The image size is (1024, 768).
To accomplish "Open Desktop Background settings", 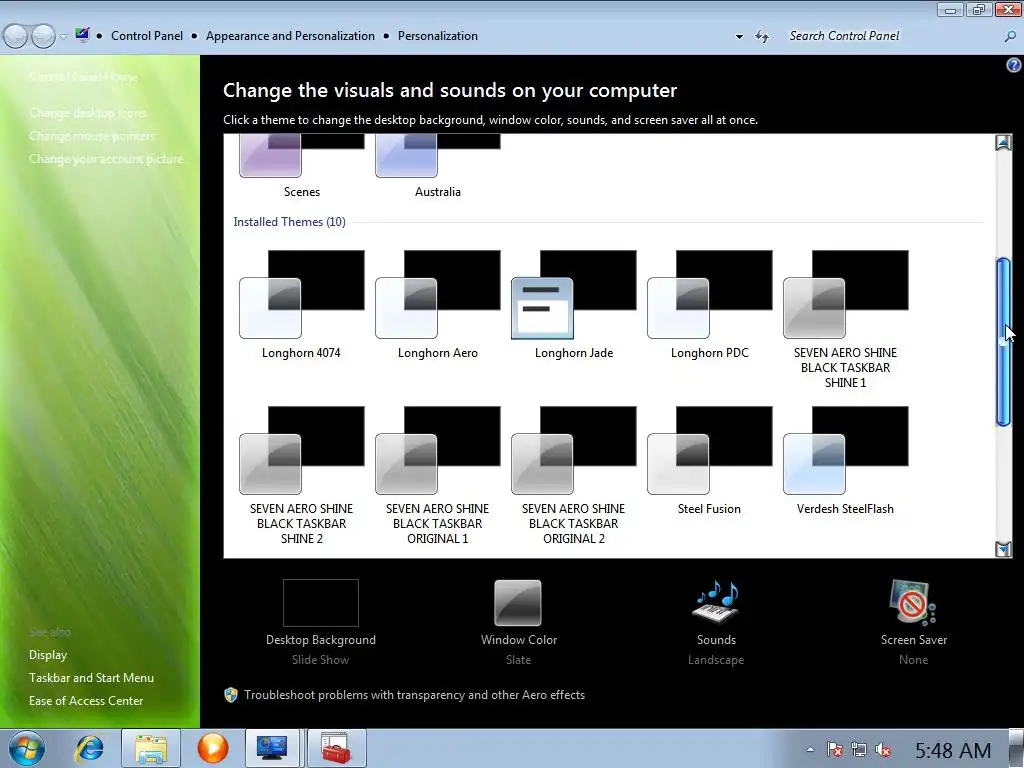I will tap(321, 622).
